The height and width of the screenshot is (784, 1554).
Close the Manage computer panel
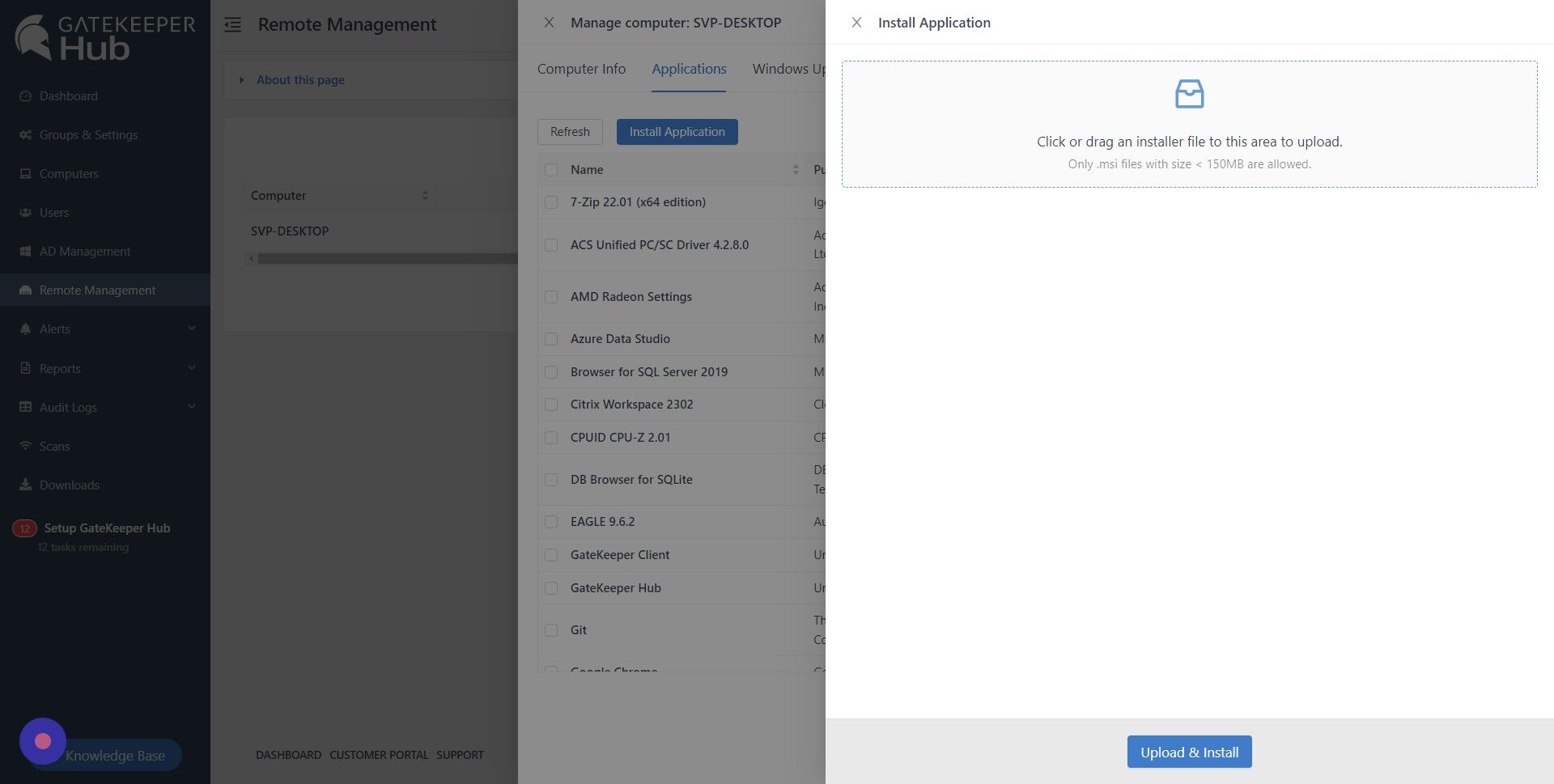coord(549,23)
